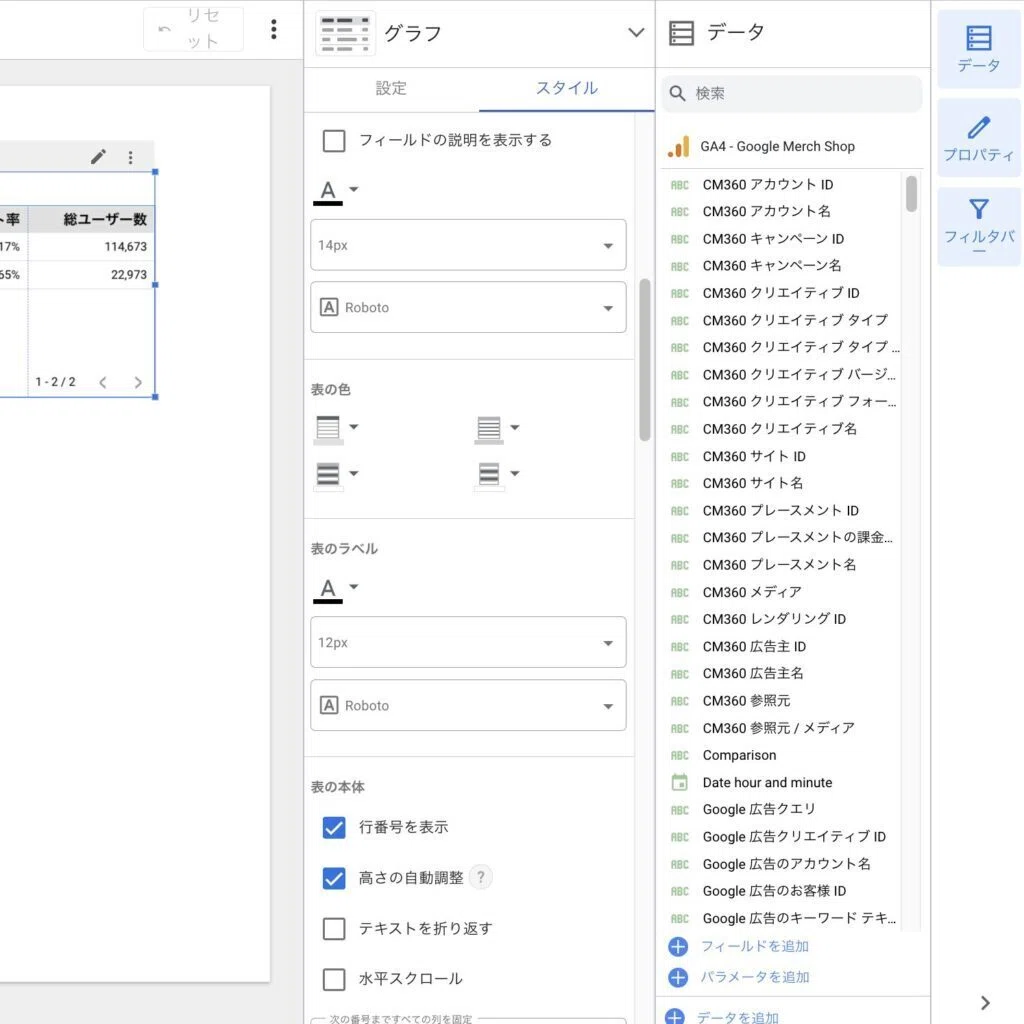Open the label Roboto font dropdown

[468, 705]
